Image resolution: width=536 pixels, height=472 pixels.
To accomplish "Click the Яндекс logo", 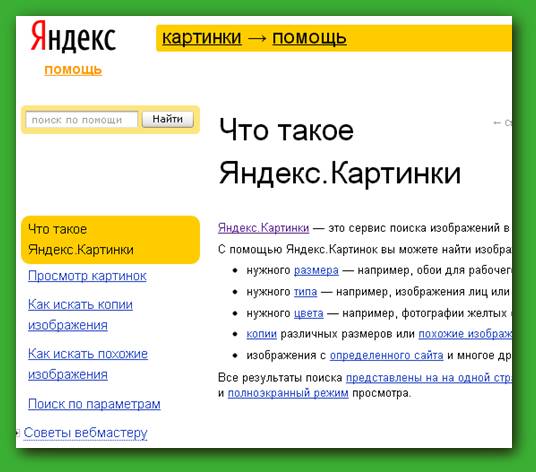I will pyautogui.click(x=73, y=37).
